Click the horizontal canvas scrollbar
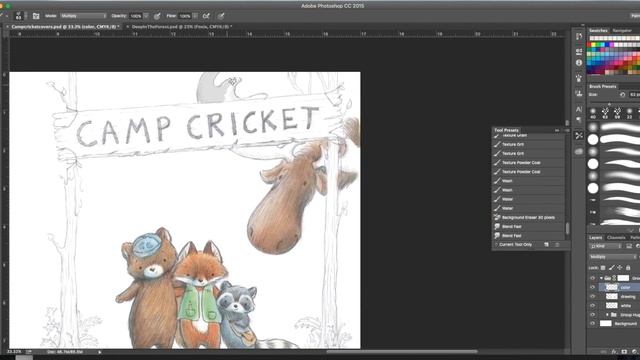This screenshot has width=640, height=360. click(402, 351)
